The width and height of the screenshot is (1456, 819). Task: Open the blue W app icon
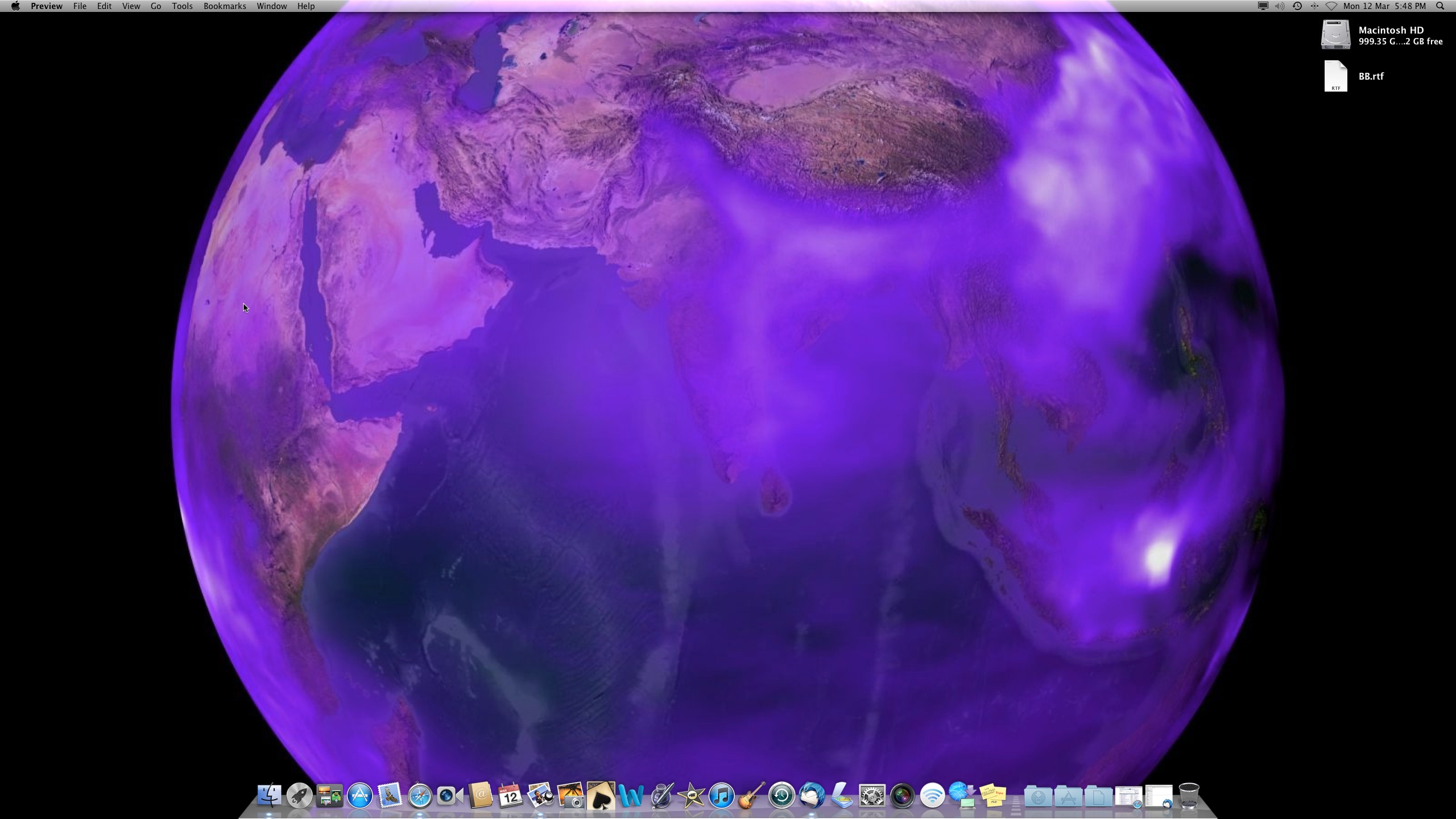[631, 796]
